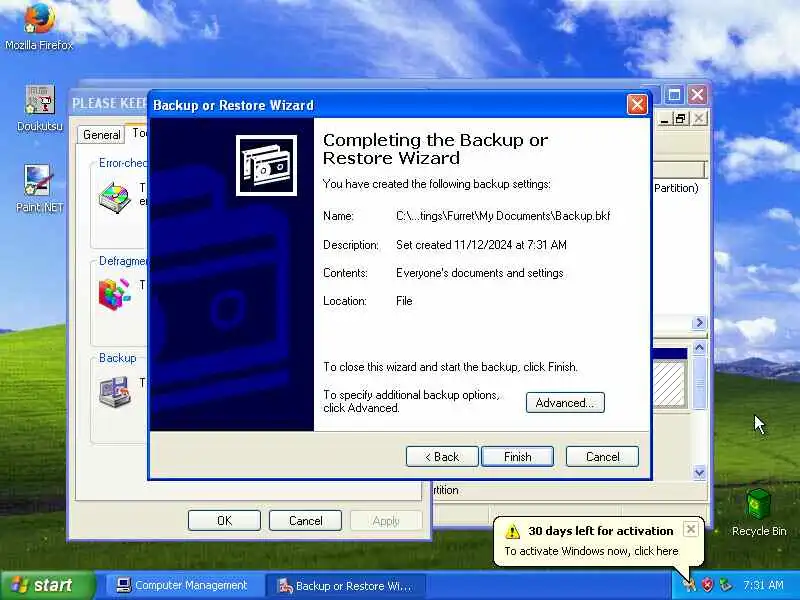Dismiss the activation balloon notification
800x600 pixels.
click(690, 529)
